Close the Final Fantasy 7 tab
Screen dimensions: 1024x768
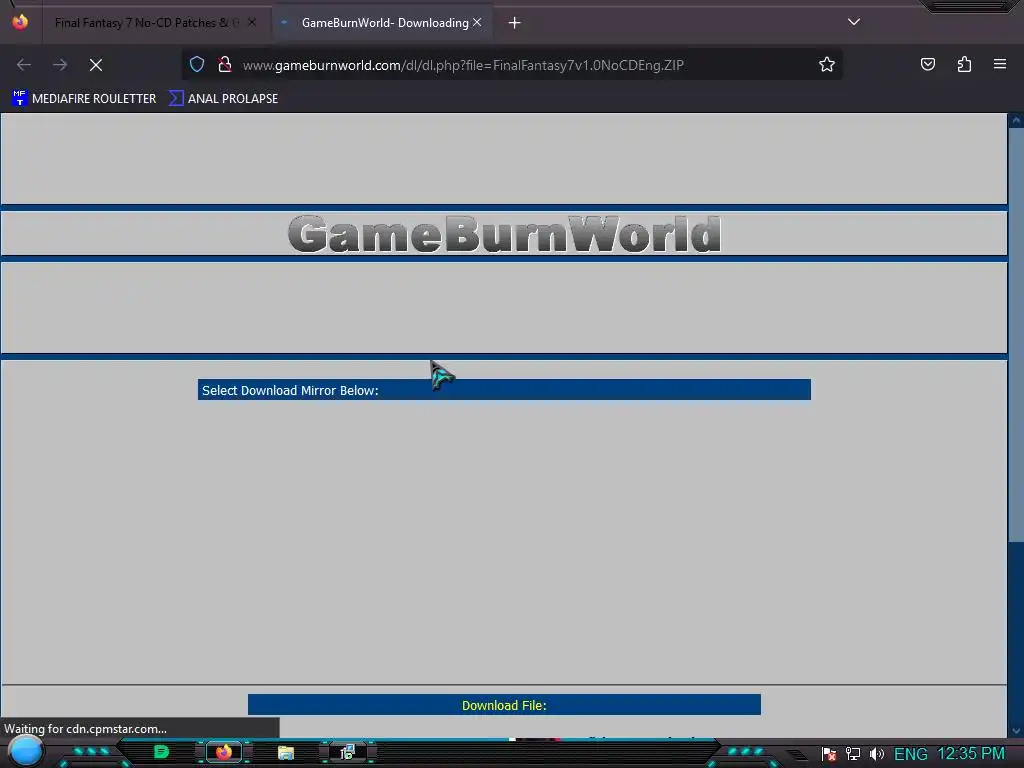click(252, 22)
